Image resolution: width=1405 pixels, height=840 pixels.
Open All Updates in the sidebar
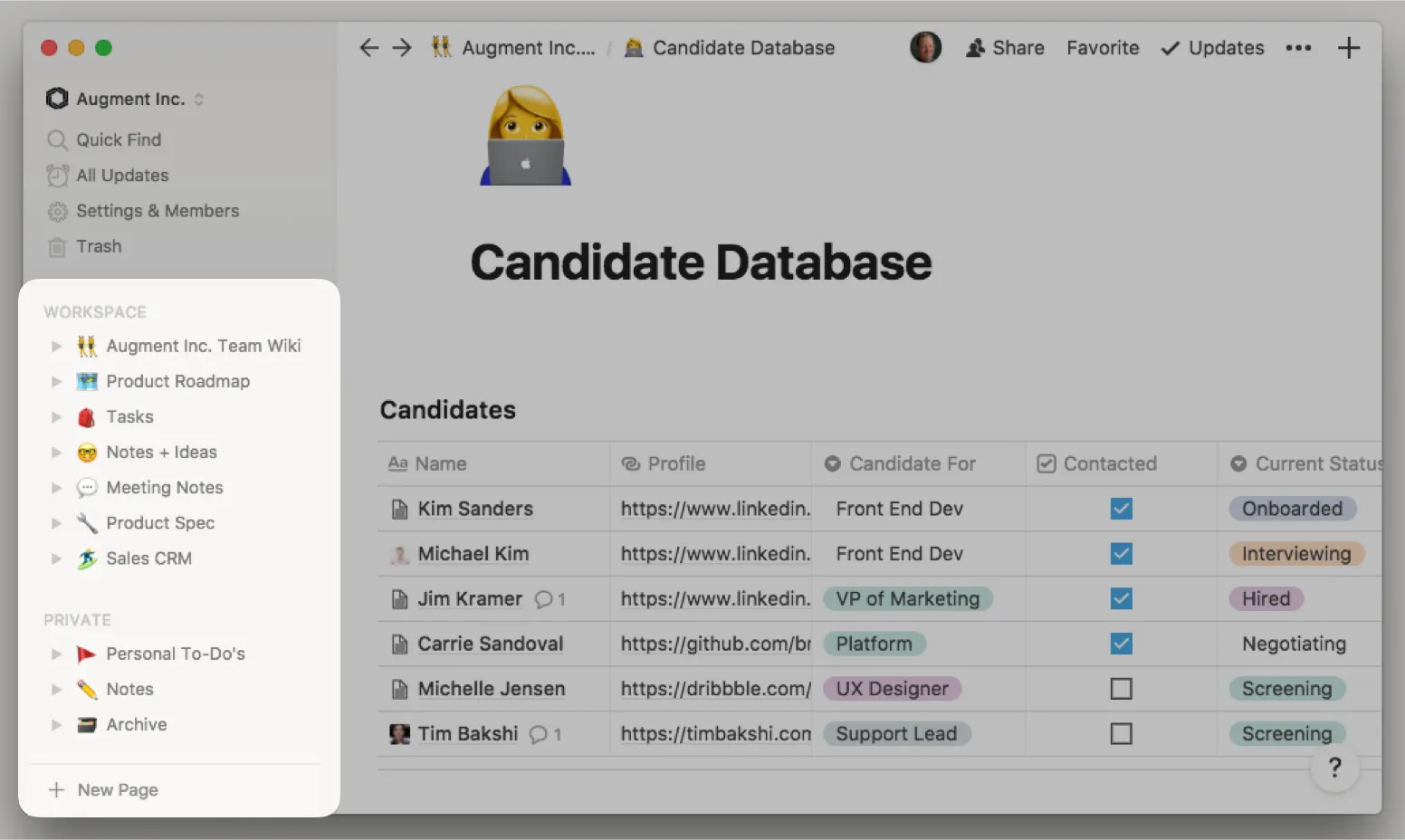coord(121,176)
